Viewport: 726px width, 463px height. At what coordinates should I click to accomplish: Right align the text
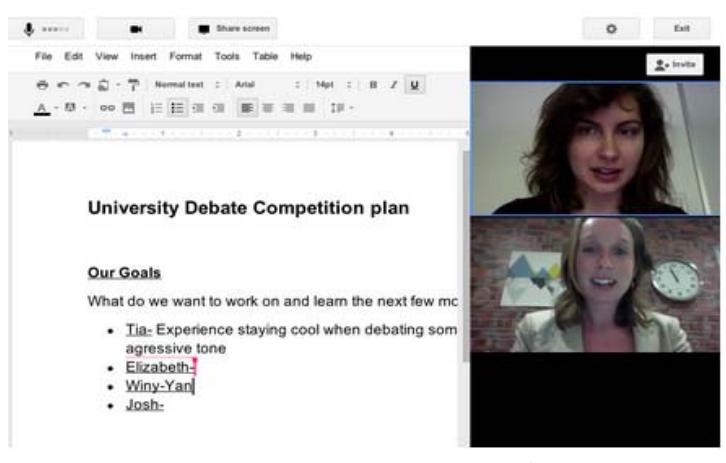pos(288,108)
